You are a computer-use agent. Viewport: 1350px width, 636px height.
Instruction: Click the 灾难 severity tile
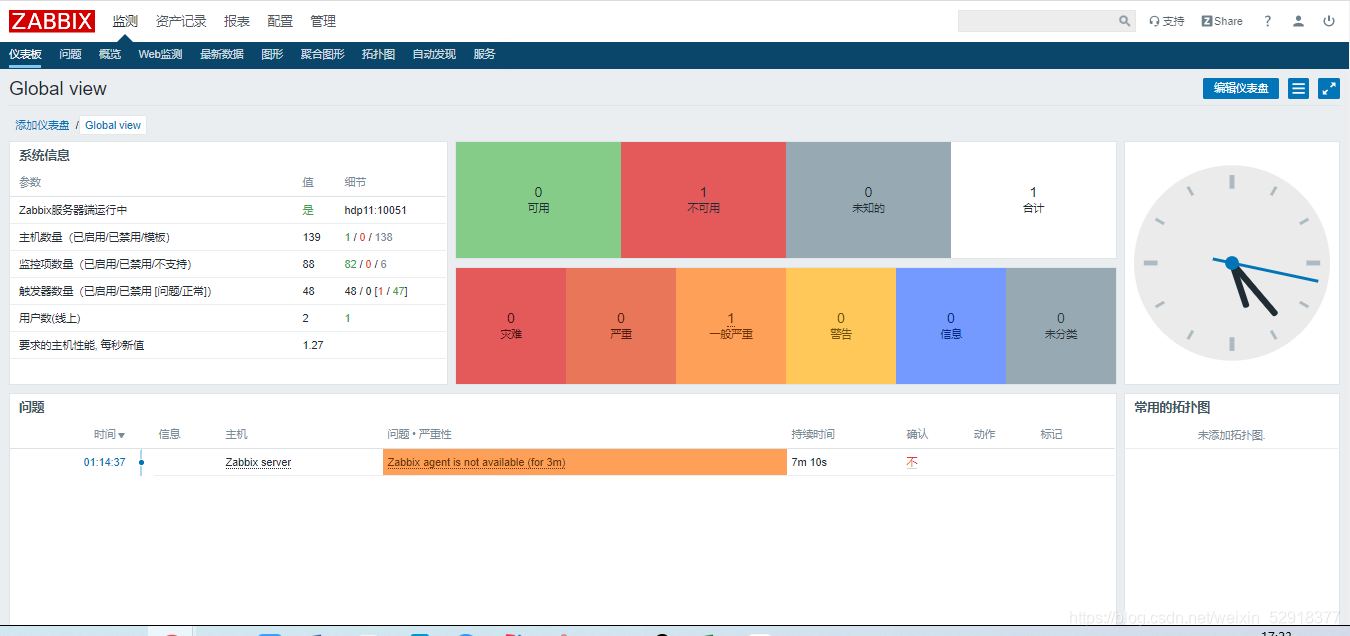[x=511, y=326]
